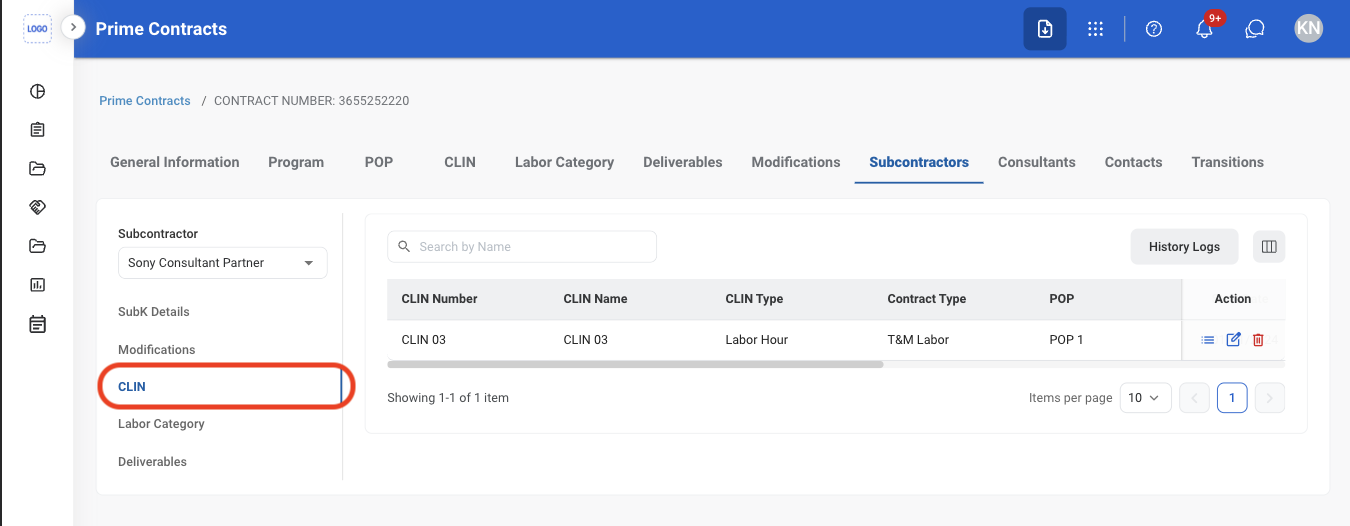Switch to the top Modifications tab
Viewport: 1350px width, 526px height.
point(796,162)
